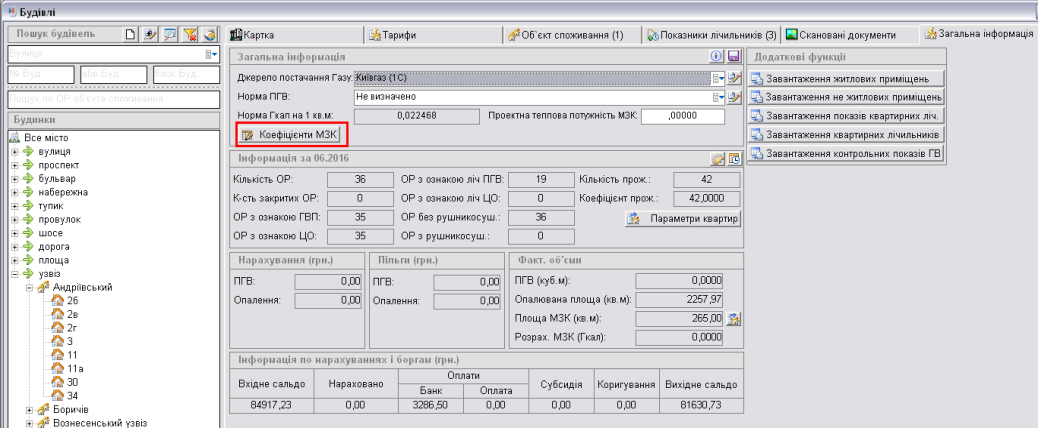
Task: Collapse the узвіз tree node
Action: tap(14, 273)
